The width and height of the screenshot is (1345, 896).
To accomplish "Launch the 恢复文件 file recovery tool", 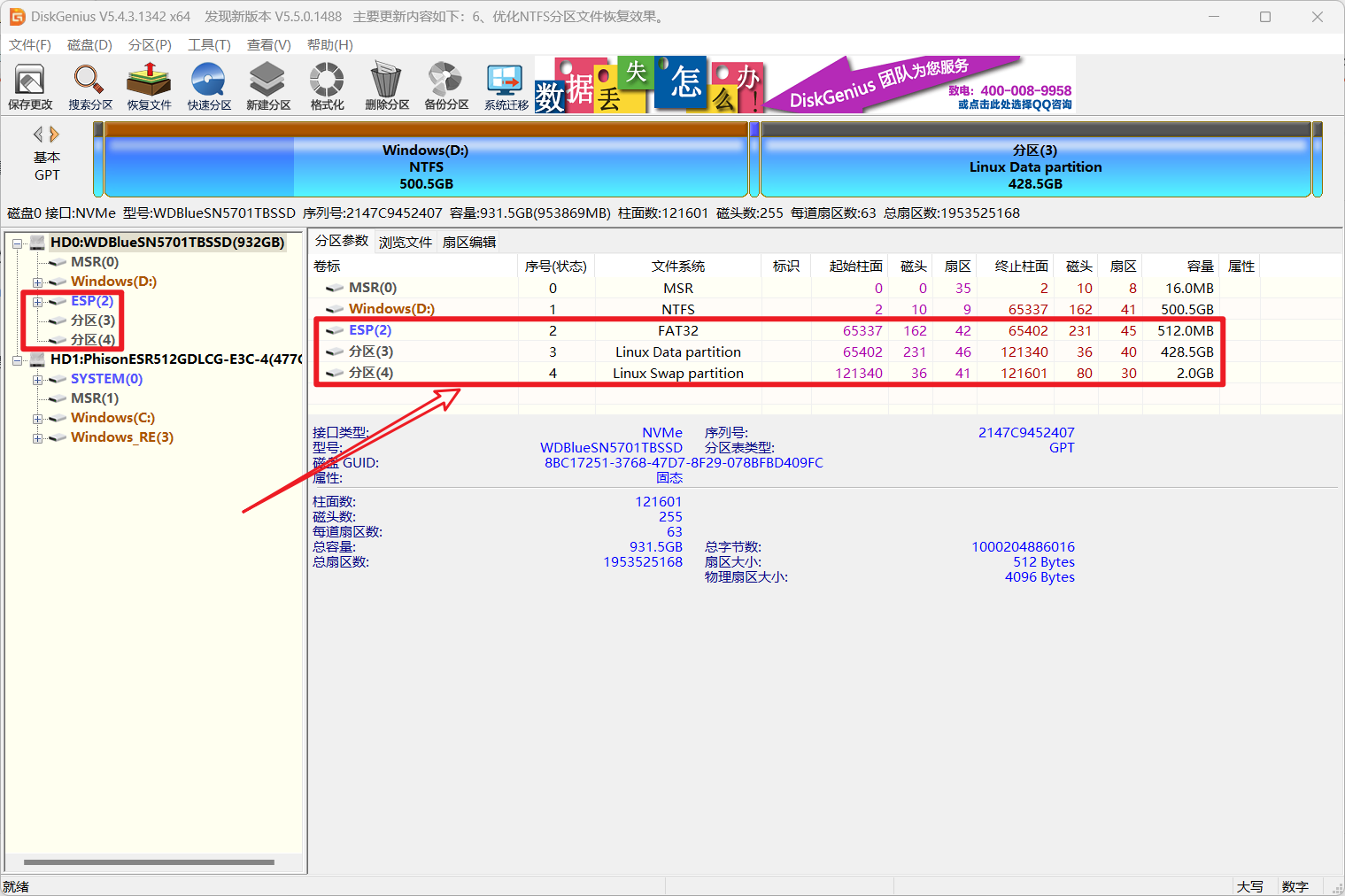I will 148,86.
